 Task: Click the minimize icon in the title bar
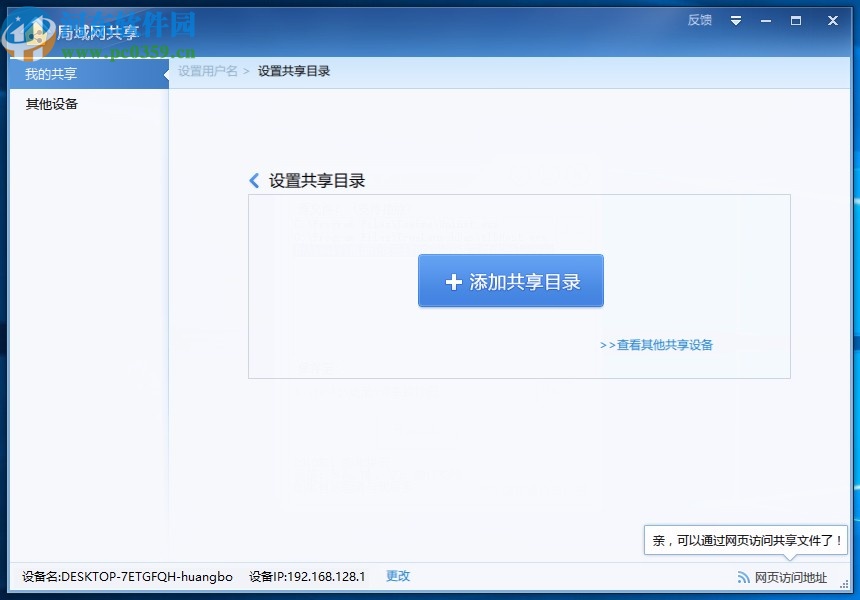point(765,20)
